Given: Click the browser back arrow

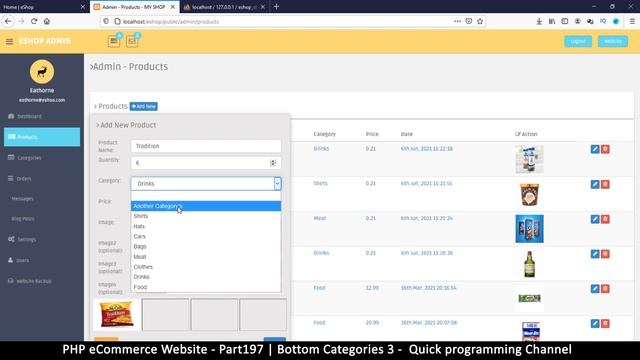Looking at the screenshot, I should tap(8, 21).
